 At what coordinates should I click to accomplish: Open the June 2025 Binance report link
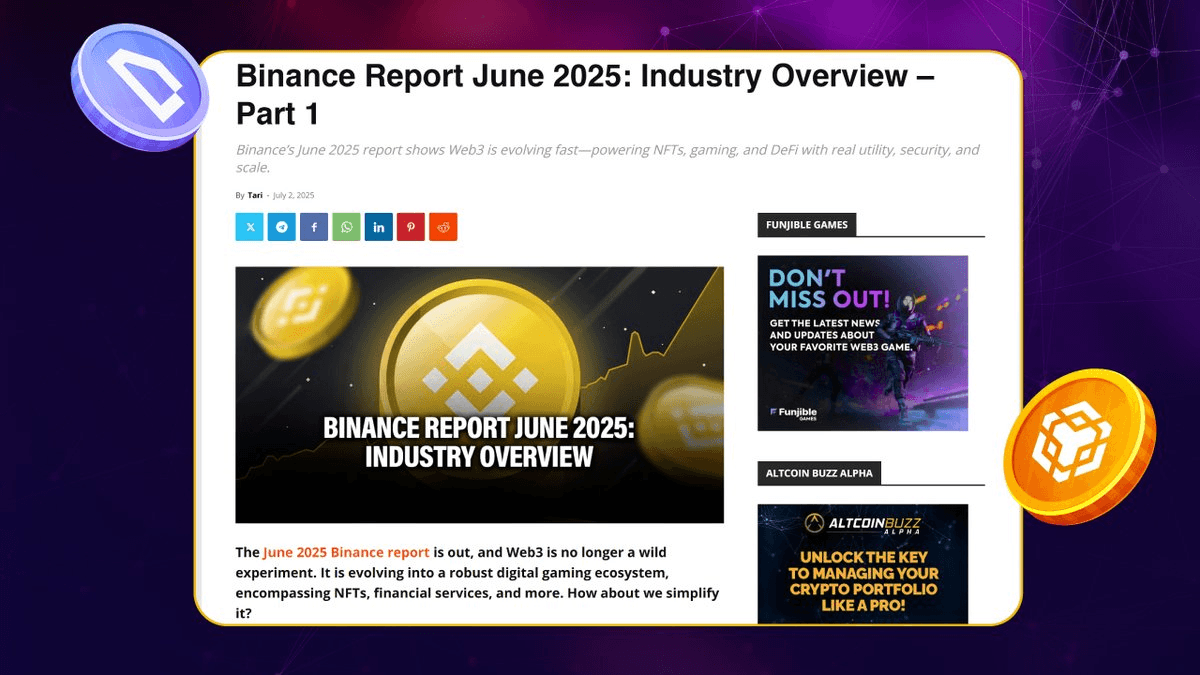(x=346, y=552)
